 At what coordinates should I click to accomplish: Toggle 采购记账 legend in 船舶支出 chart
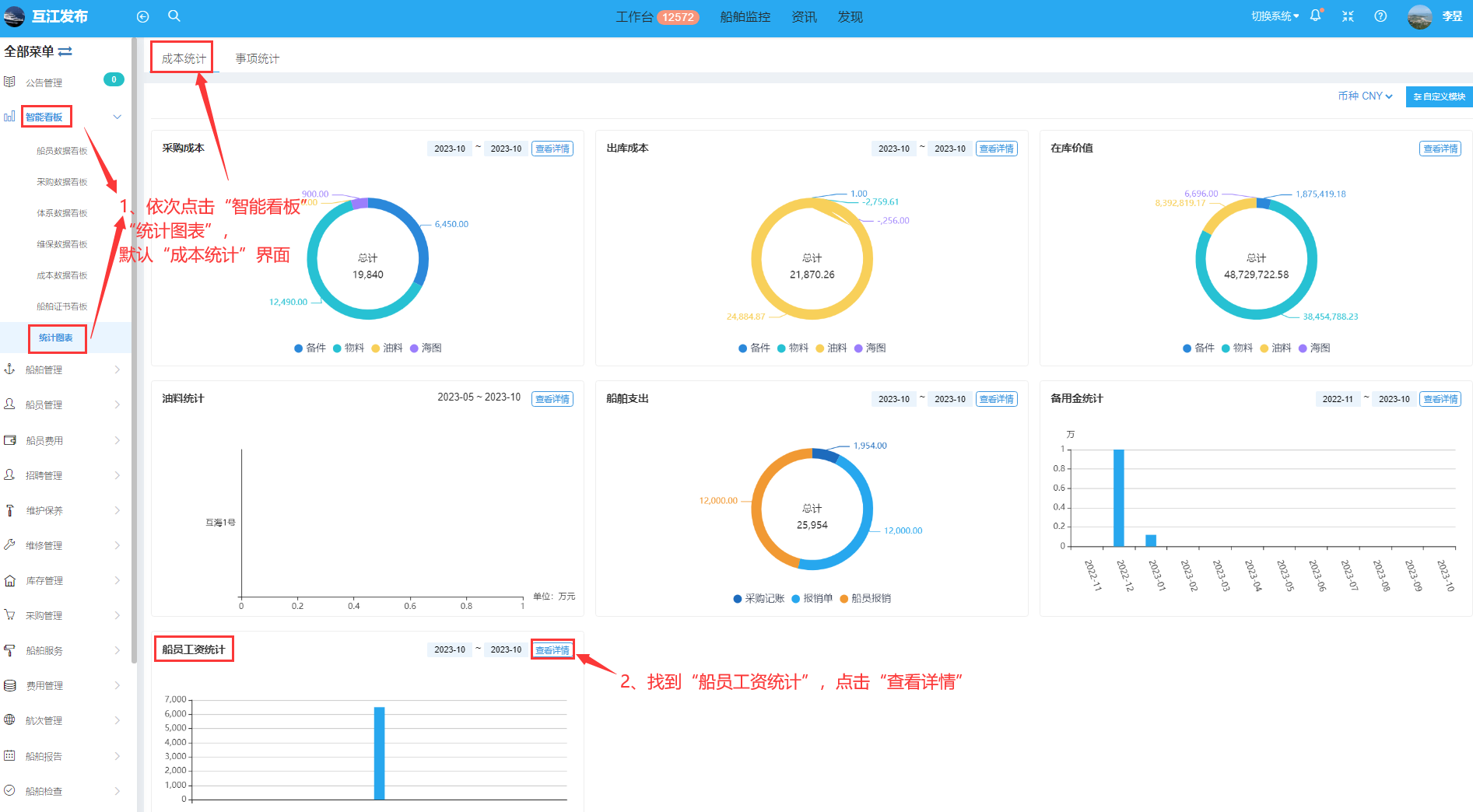(759, 598)
